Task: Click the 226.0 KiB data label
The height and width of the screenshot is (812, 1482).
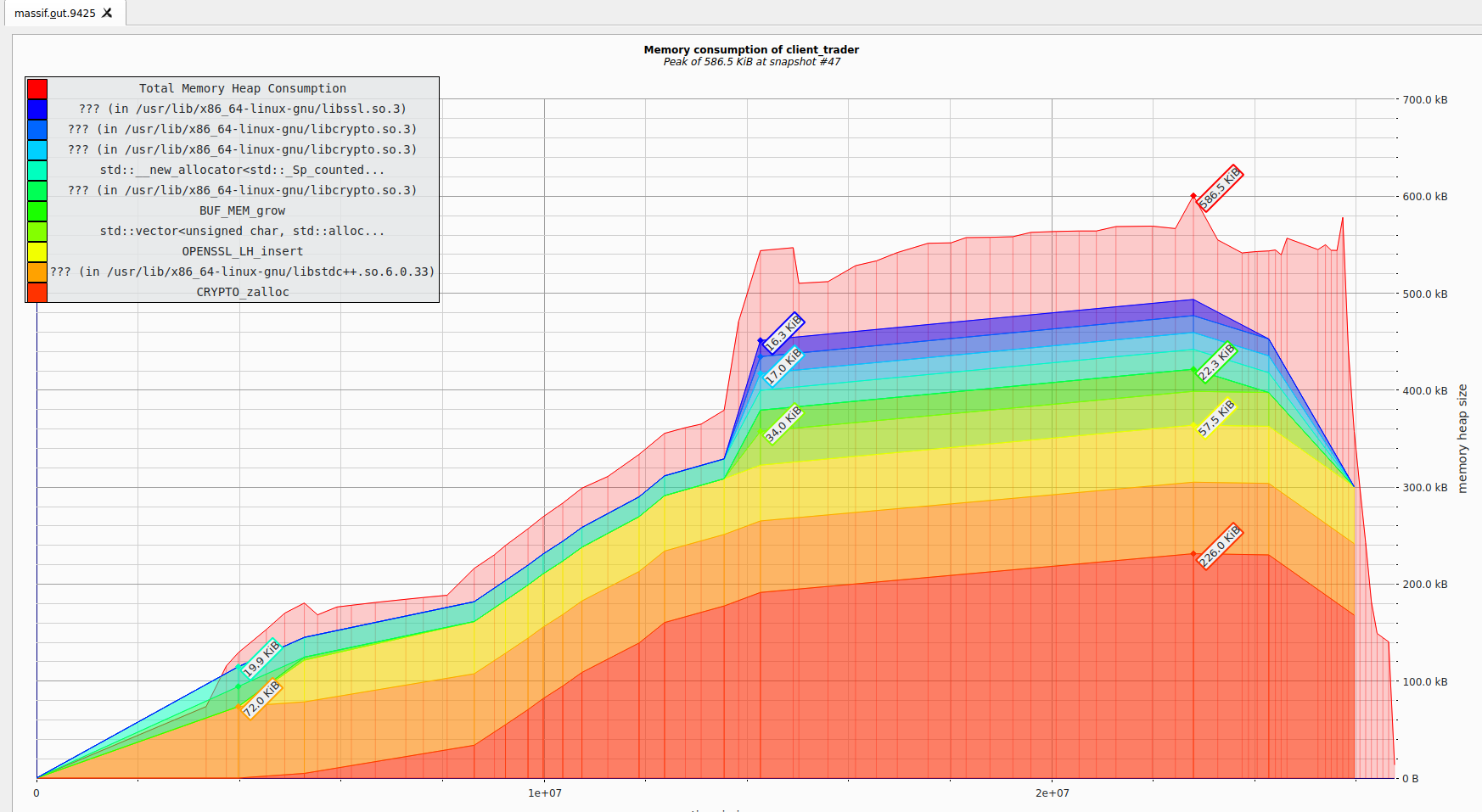Action: pyautogui.click(x=1219, y=546)
